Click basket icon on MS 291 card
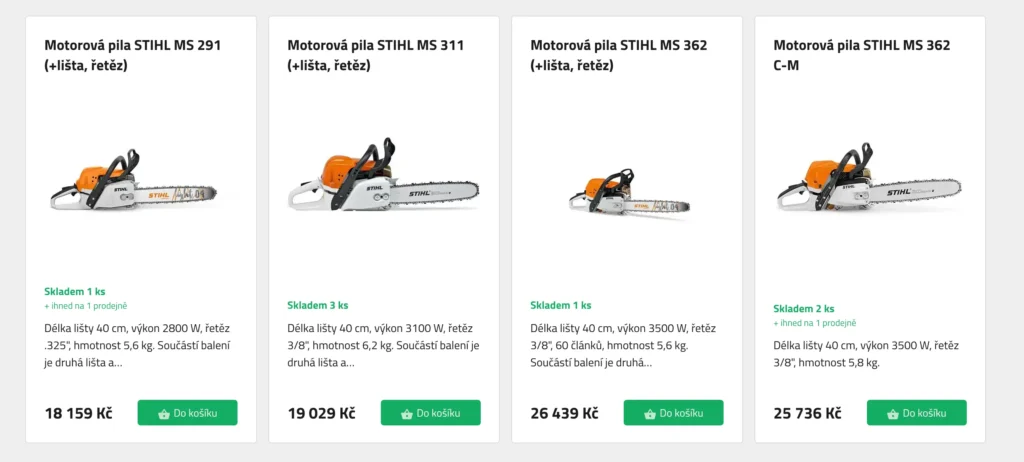Image resolution: width=1024 pixels, height=462 pixels. [164, 413]
